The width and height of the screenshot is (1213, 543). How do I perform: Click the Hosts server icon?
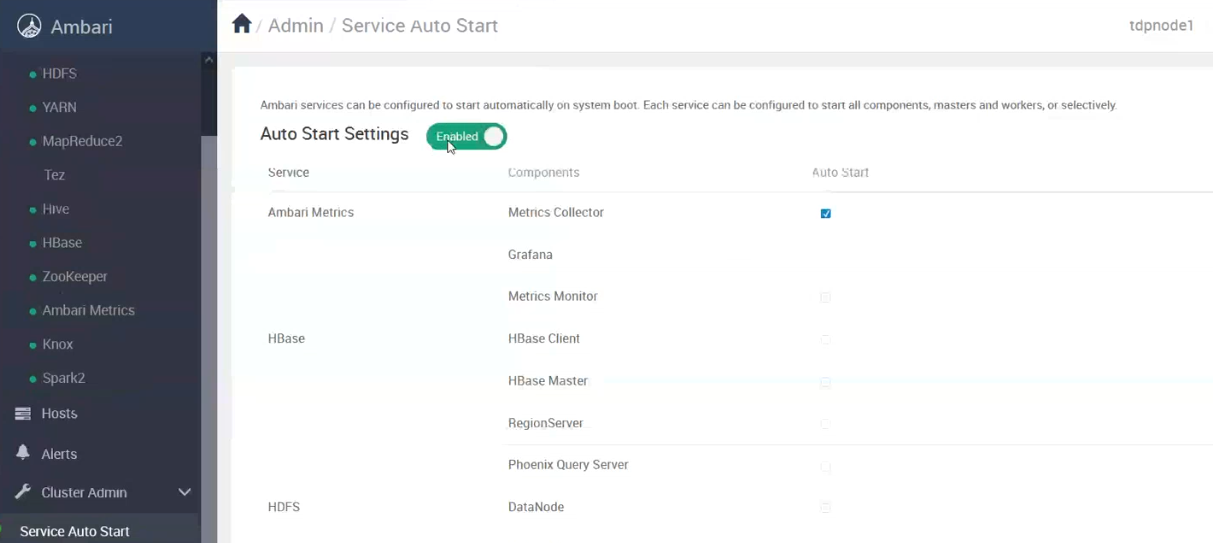[23, 413]
